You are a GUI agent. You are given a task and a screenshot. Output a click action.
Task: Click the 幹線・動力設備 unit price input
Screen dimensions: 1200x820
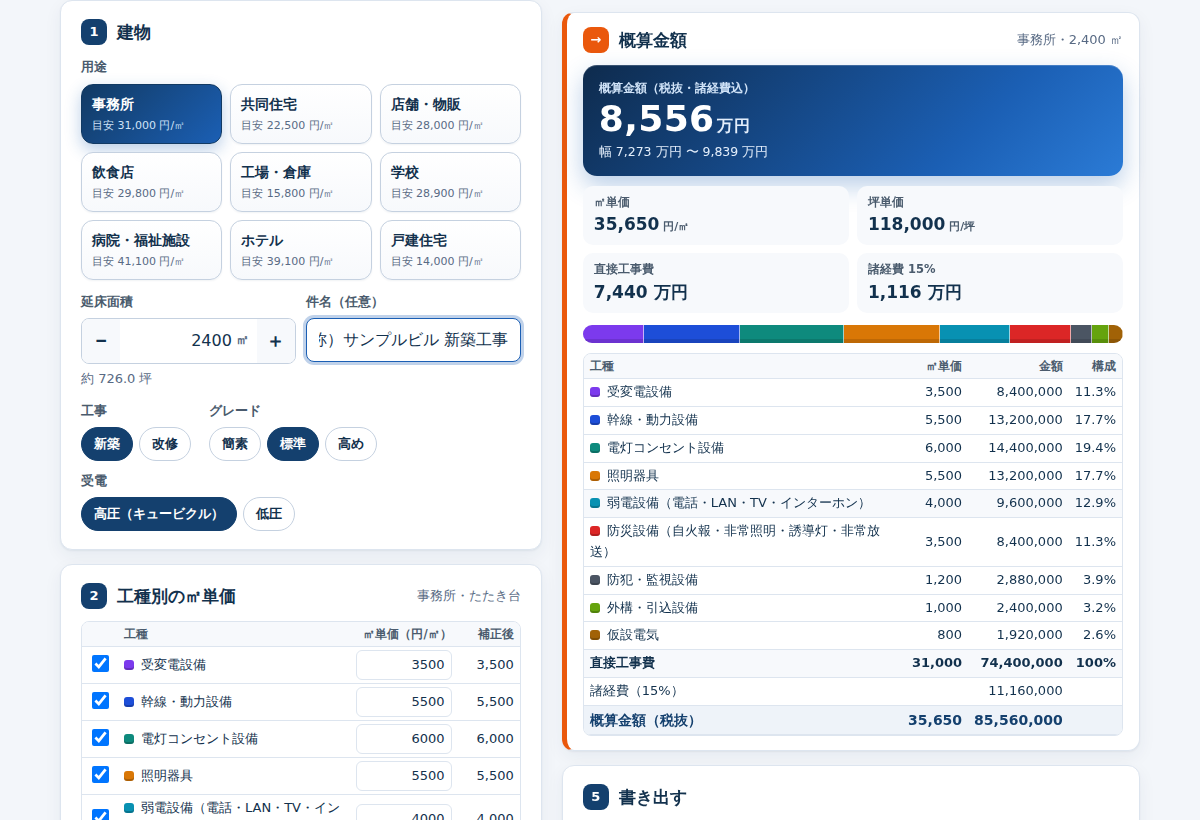[x=404, y=702]
